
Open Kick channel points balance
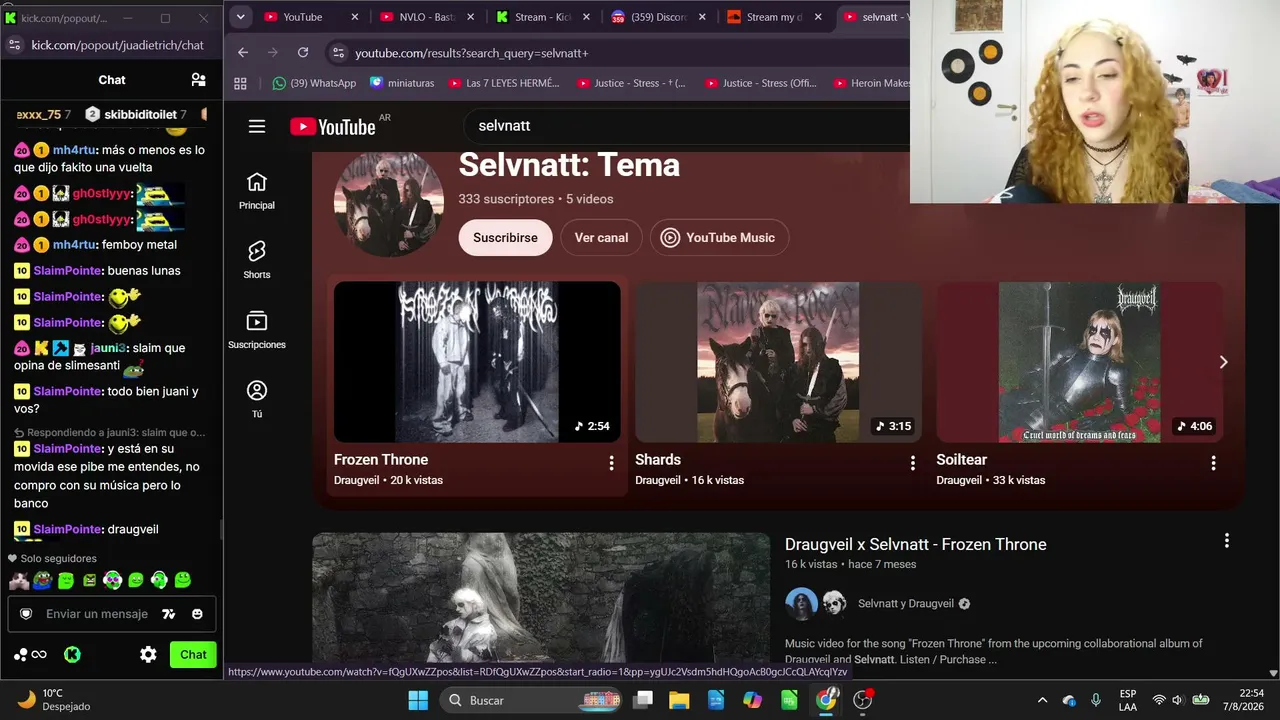[x=30, y=654]
